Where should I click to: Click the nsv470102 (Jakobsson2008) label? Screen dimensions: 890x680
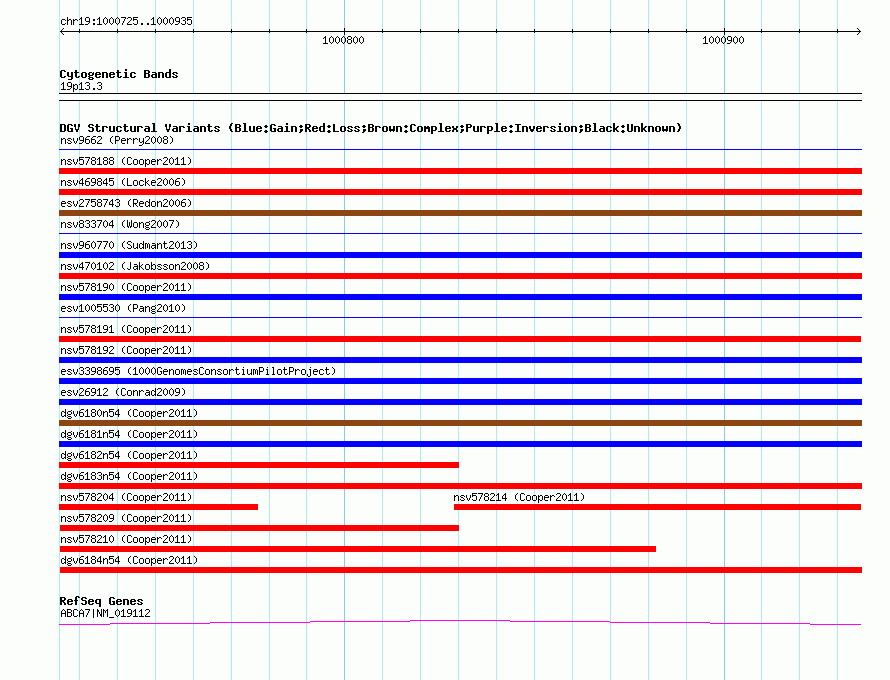point(135,266)
